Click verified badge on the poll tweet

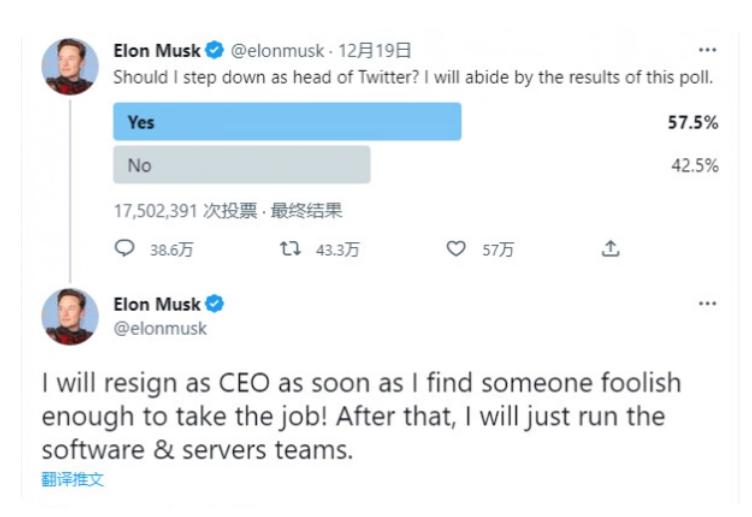pos(214,50)
